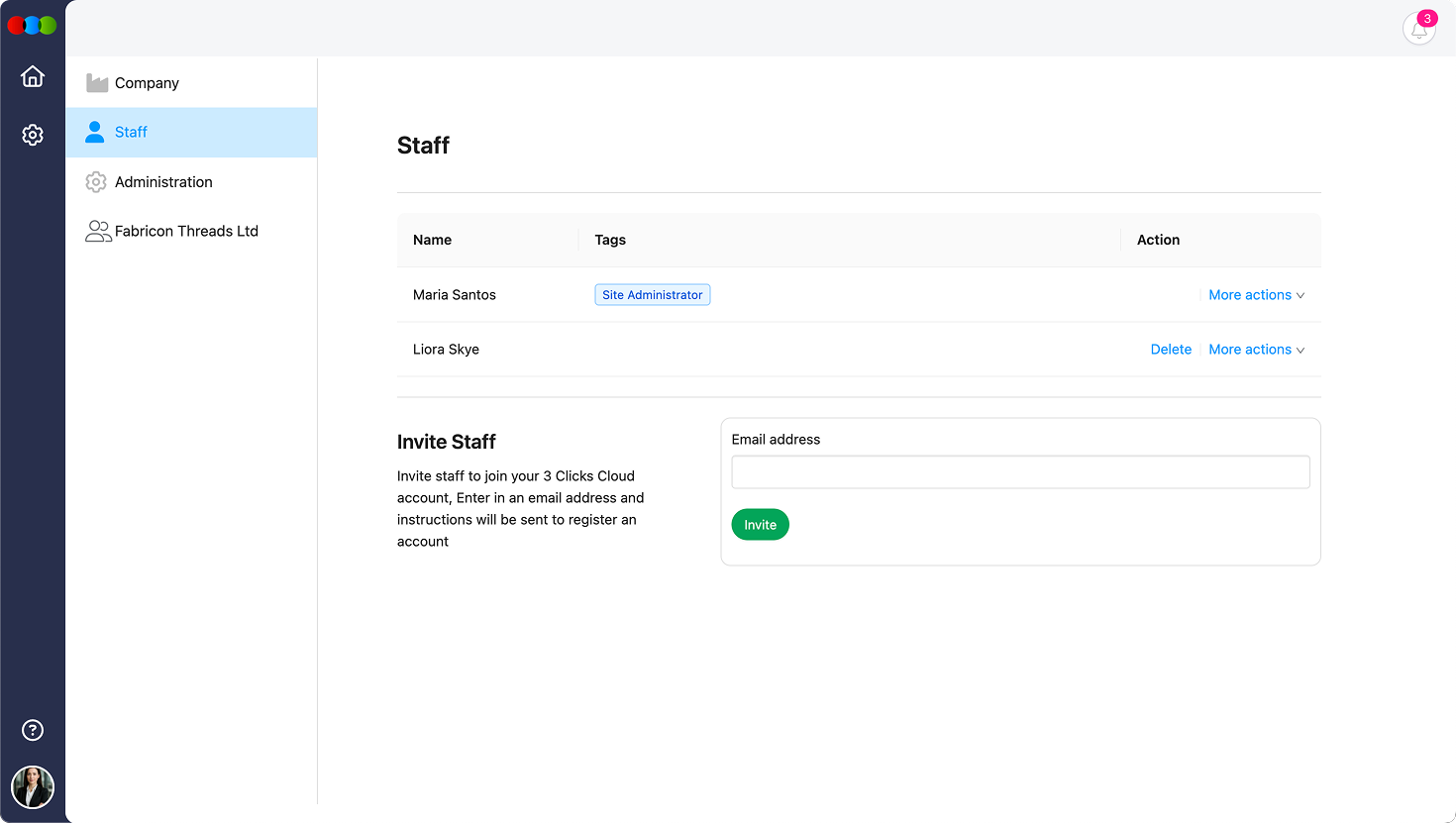The image size is (1456, 823).
Task: Open Settings via the gear icon sidebar
Action: tap(33, 134)
